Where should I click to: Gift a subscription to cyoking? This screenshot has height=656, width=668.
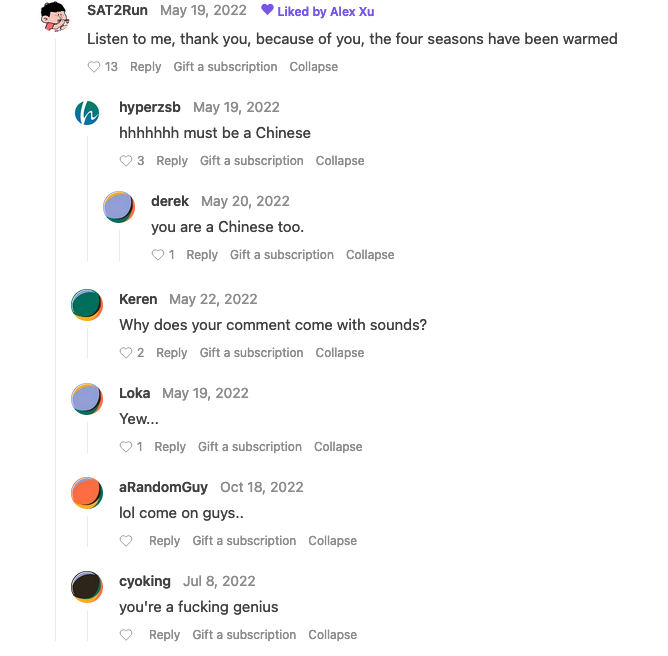[244, 635]
